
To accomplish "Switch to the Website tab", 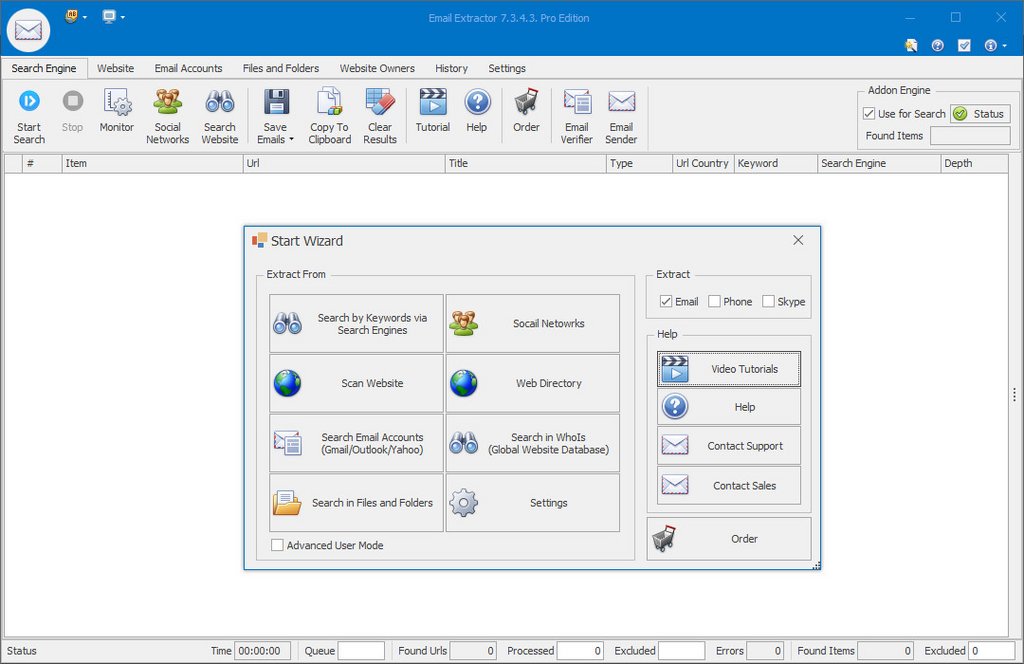I will (x=116, y=68).
